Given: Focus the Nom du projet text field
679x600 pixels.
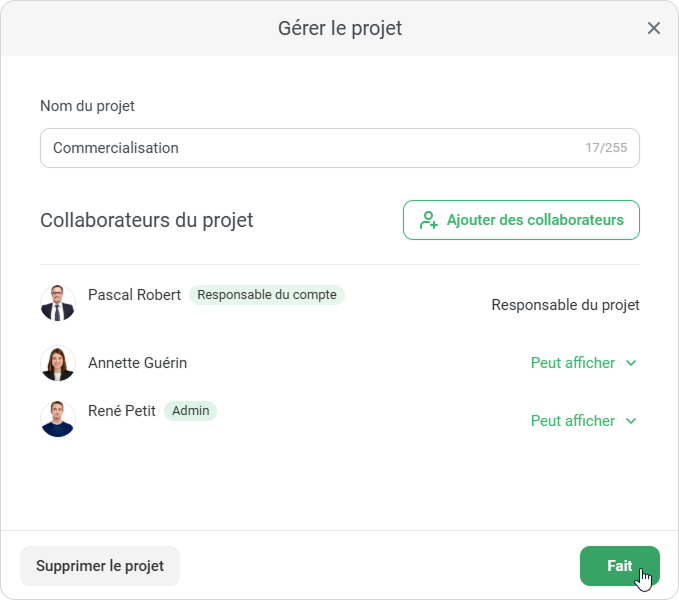Looking at the screenshot, I should (310, 148).
